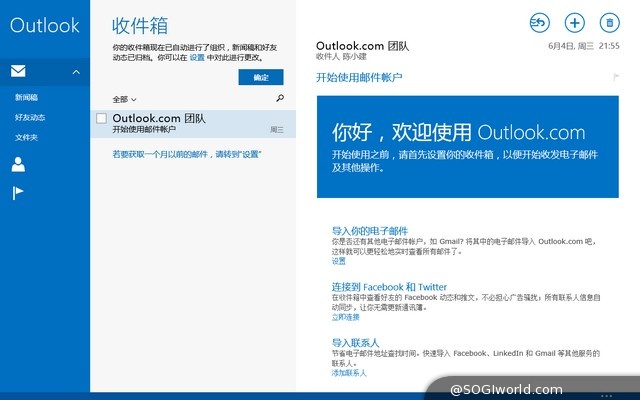Open the 文件夹 item in sidebar
Viewport: 640px width, 400px height.
click(x=26, y=137)
